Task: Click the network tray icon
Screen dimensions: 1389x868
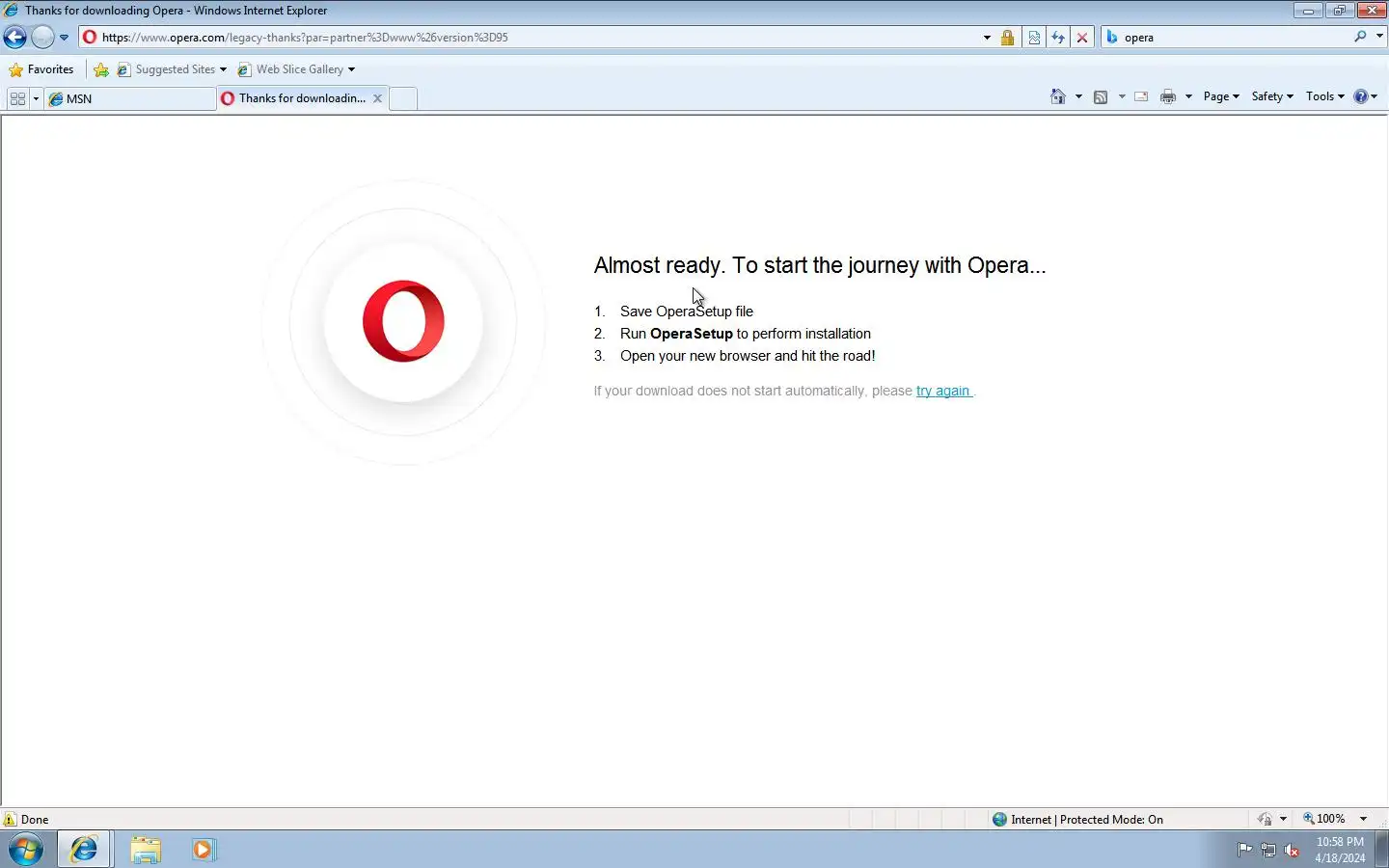Action: tap(1268, 850)
